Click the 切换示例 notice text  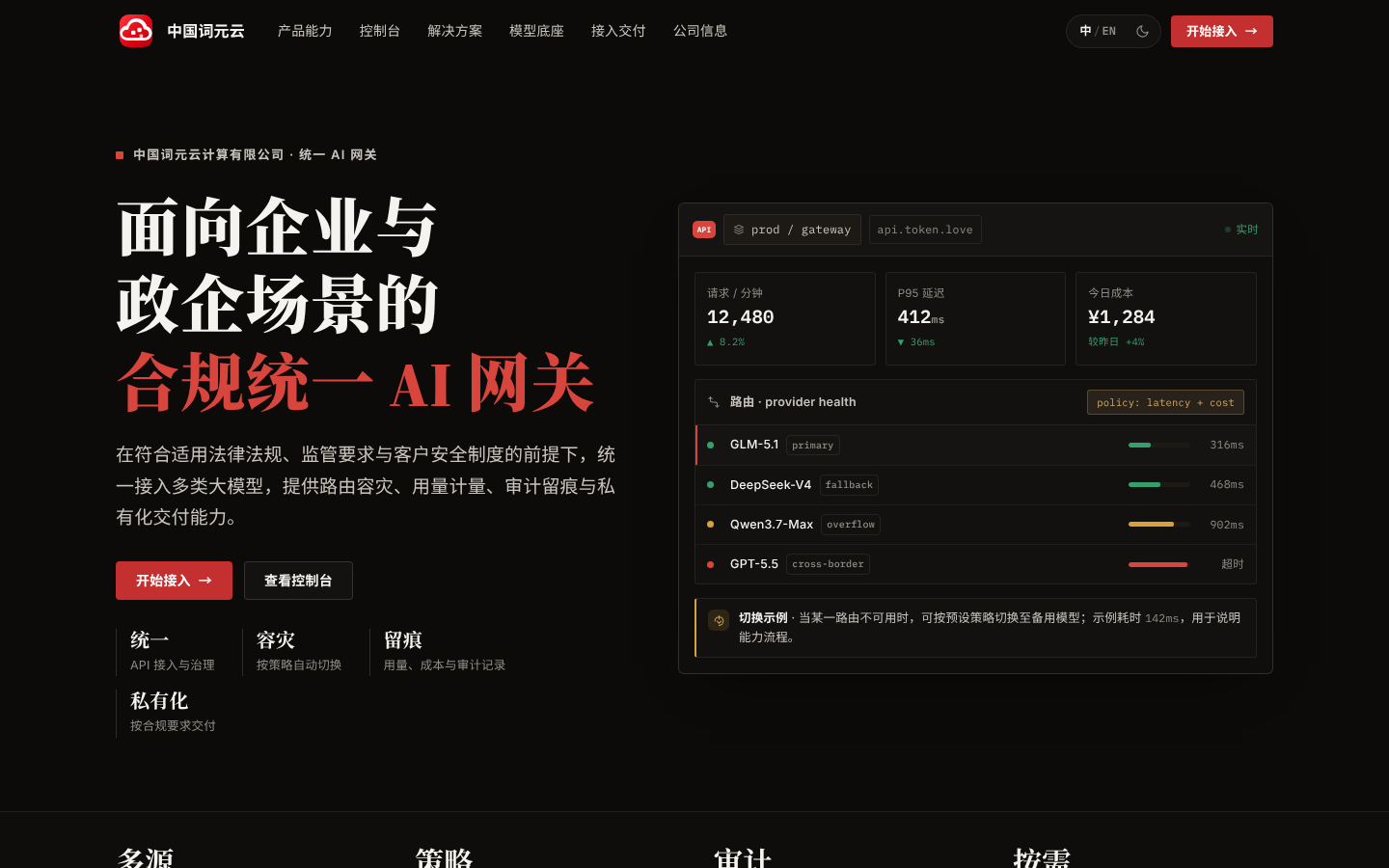click(x=990, y=627)
